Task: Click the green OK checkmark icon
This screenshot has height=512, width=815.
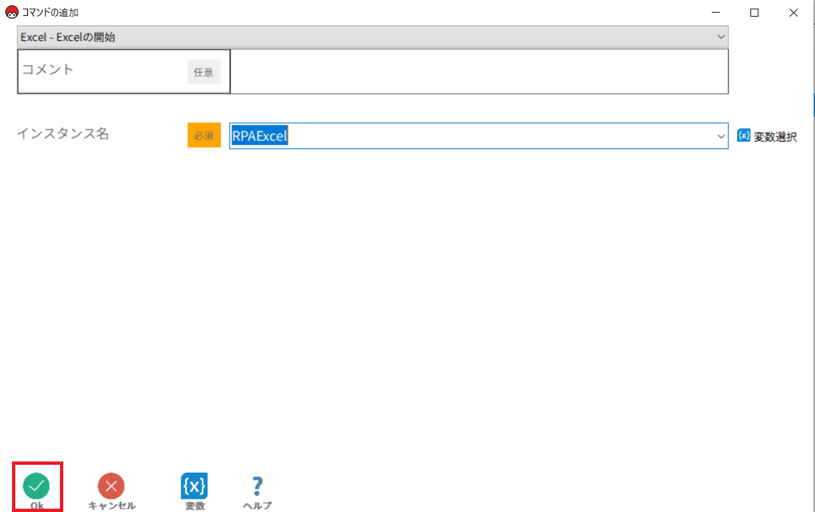Action: [37, 486]
